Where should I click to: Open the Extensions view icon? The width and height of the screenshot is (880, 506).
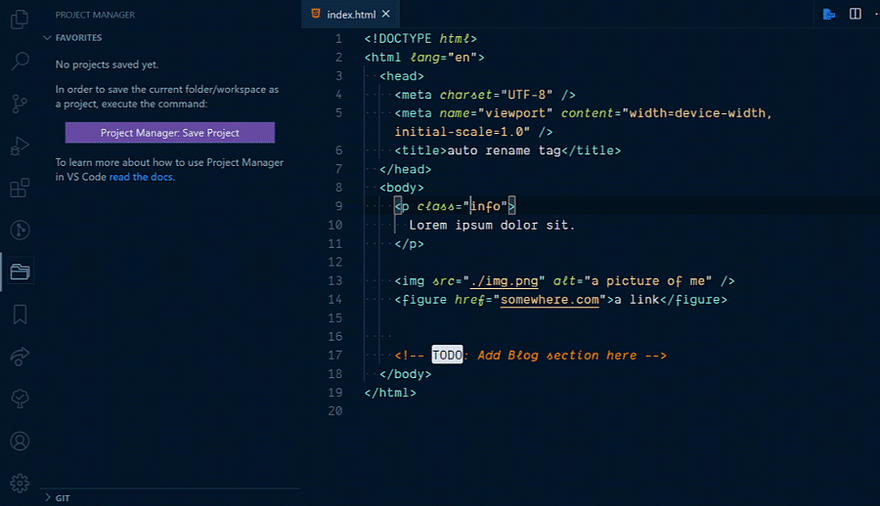tap(20, 188)
